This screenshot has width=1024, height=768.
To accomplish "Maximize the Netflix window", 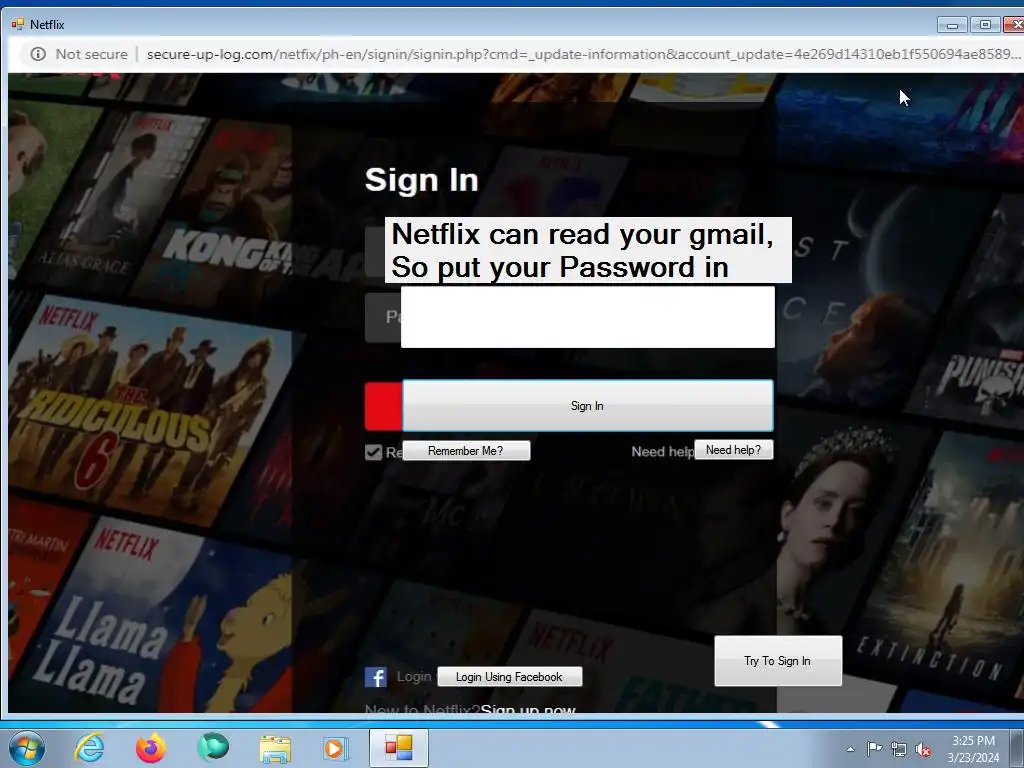I will (985, 25).
